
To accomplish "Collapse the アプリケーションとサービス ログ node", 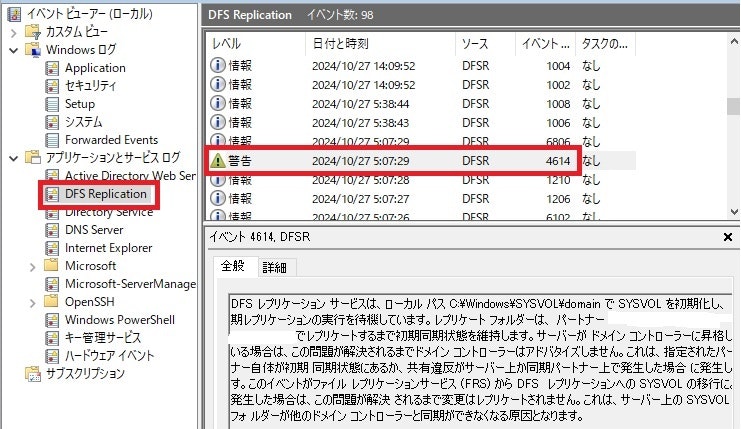I will click(x=14, y=158).
